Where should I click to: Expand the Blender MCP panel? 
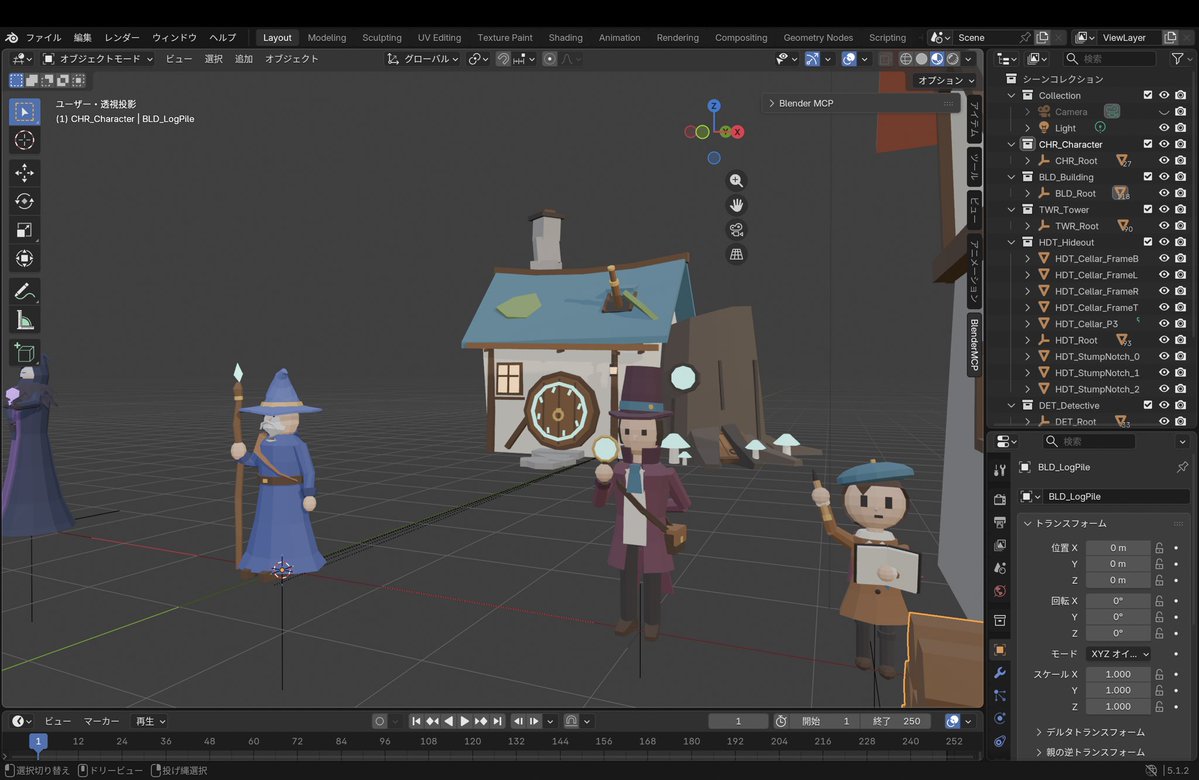coord(772,103)
